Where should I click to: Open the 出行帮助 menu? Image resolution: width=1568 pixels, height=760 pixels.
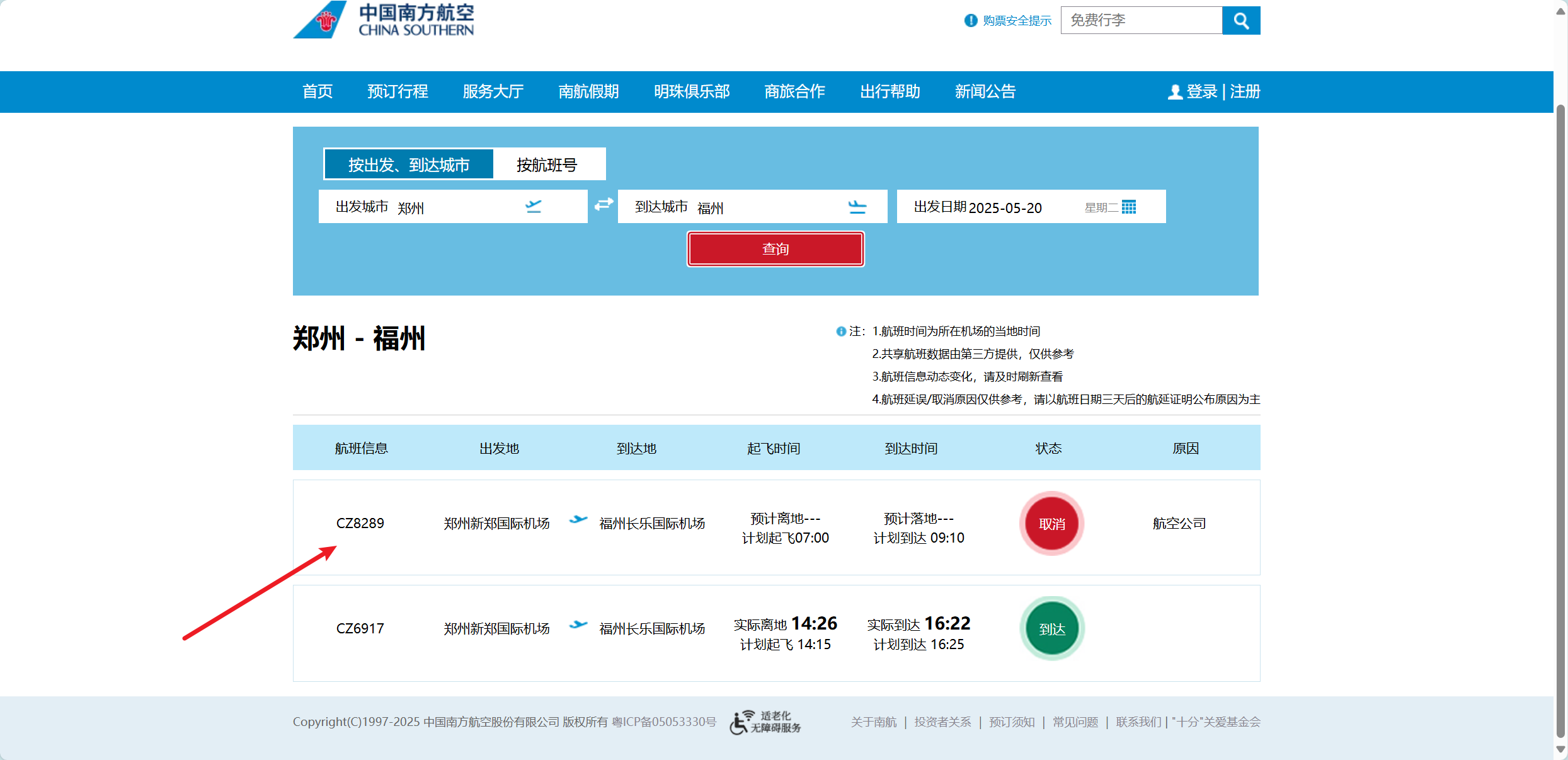[x=890, y=92]
